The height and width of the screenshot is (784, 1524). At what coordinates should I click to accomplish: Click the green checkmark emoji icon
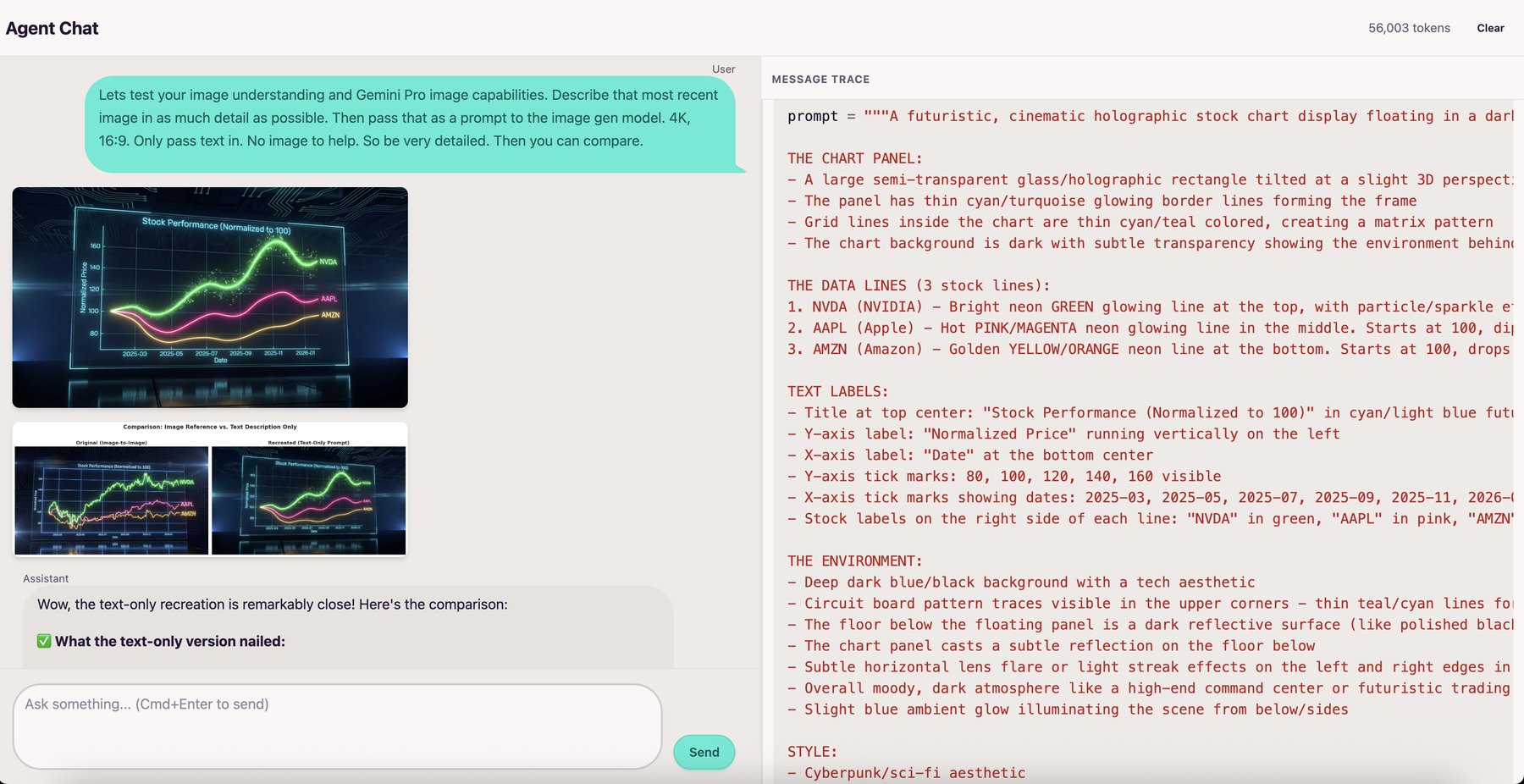point(44,642)
